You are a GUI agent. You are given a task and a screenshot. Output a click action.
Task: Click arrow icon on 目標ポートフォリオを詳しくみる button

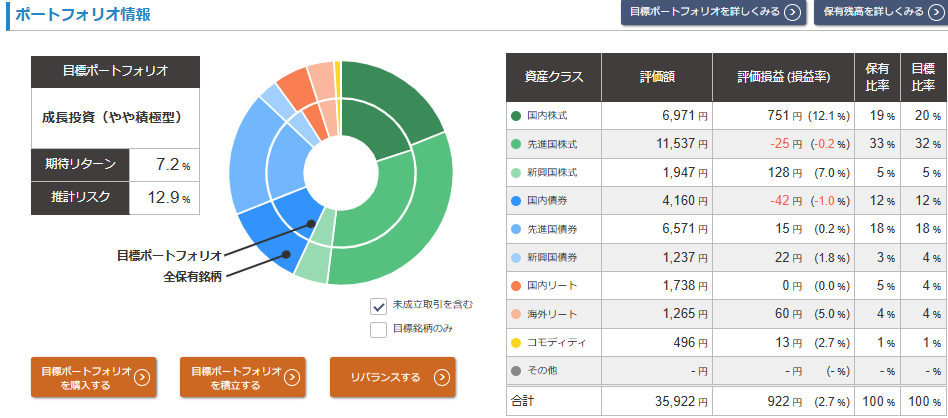792,13
